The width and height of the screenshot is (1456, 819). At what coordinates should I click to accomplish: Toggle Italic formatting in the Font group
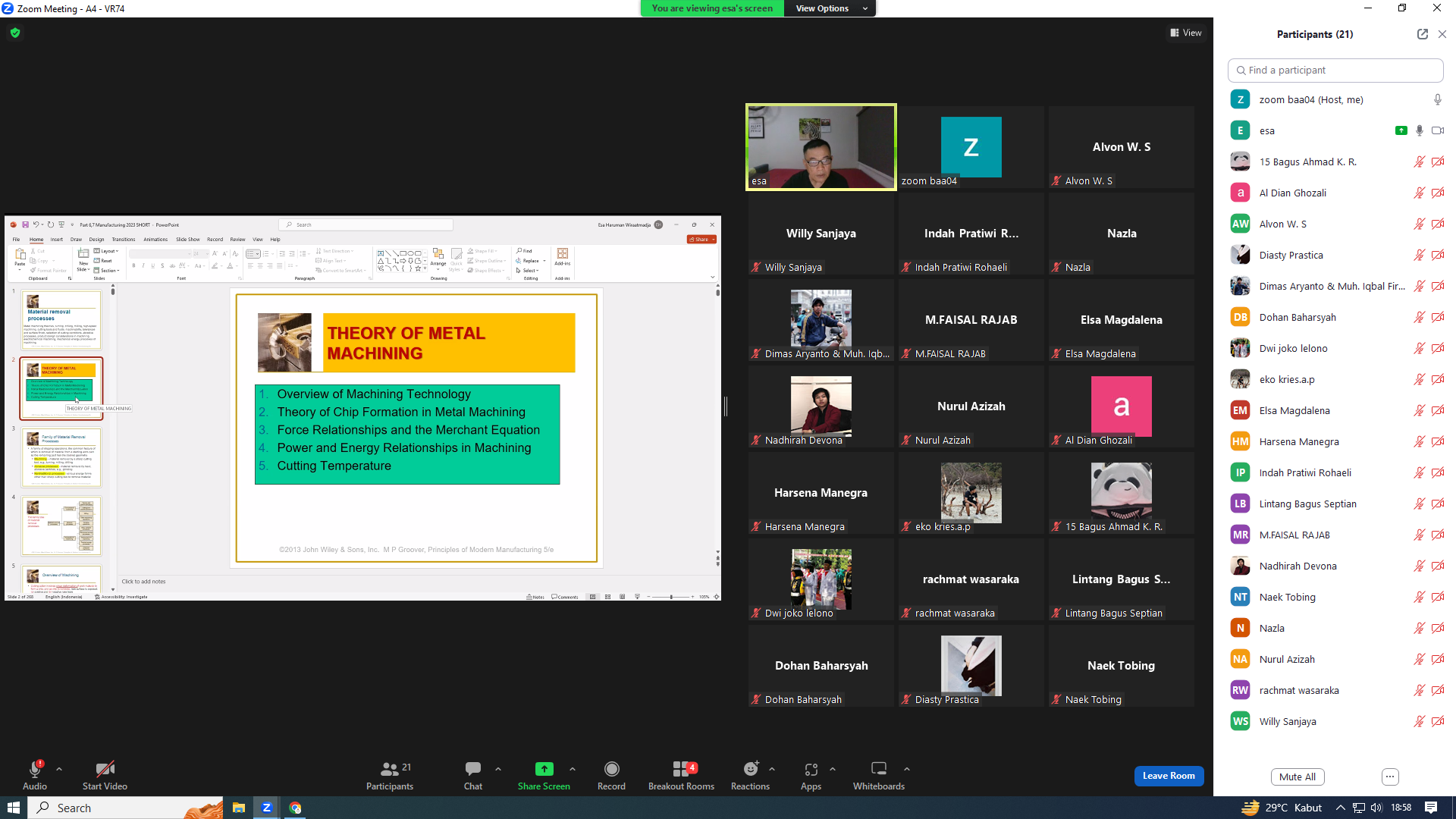tap(143, 266)
